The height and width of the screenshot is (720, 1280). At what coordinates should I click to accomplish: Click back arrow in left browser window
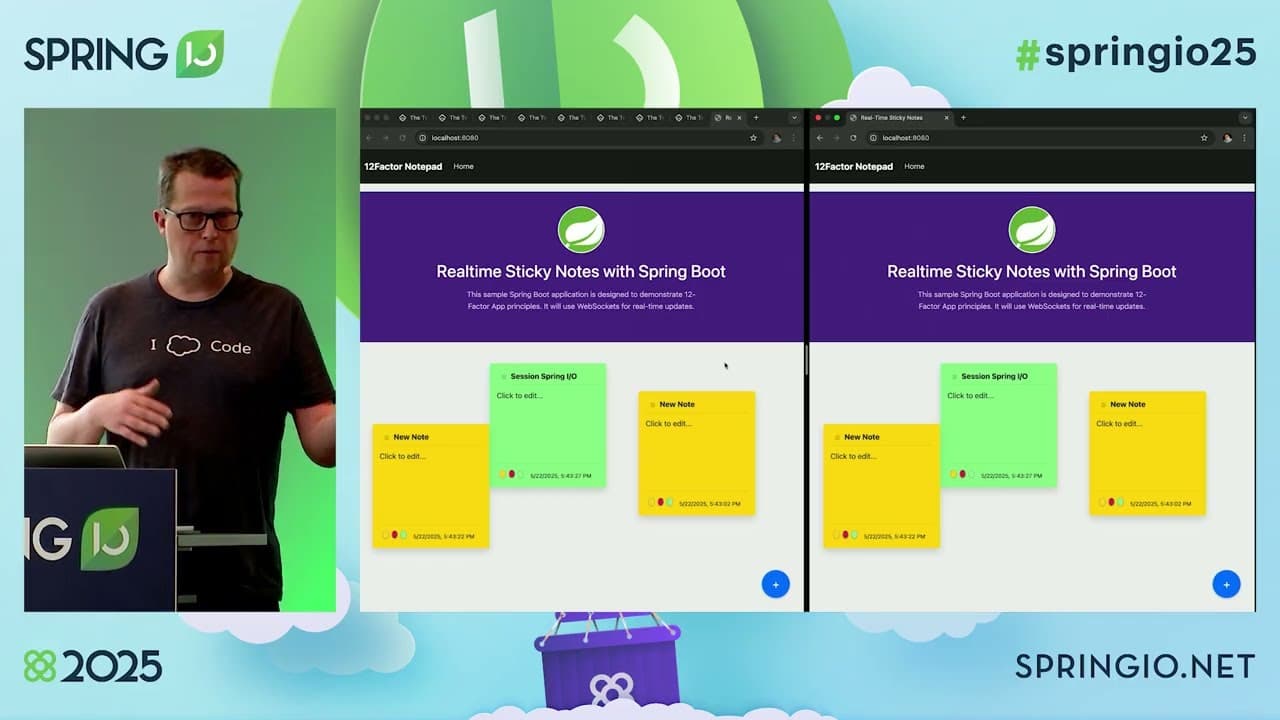point(369,138)
